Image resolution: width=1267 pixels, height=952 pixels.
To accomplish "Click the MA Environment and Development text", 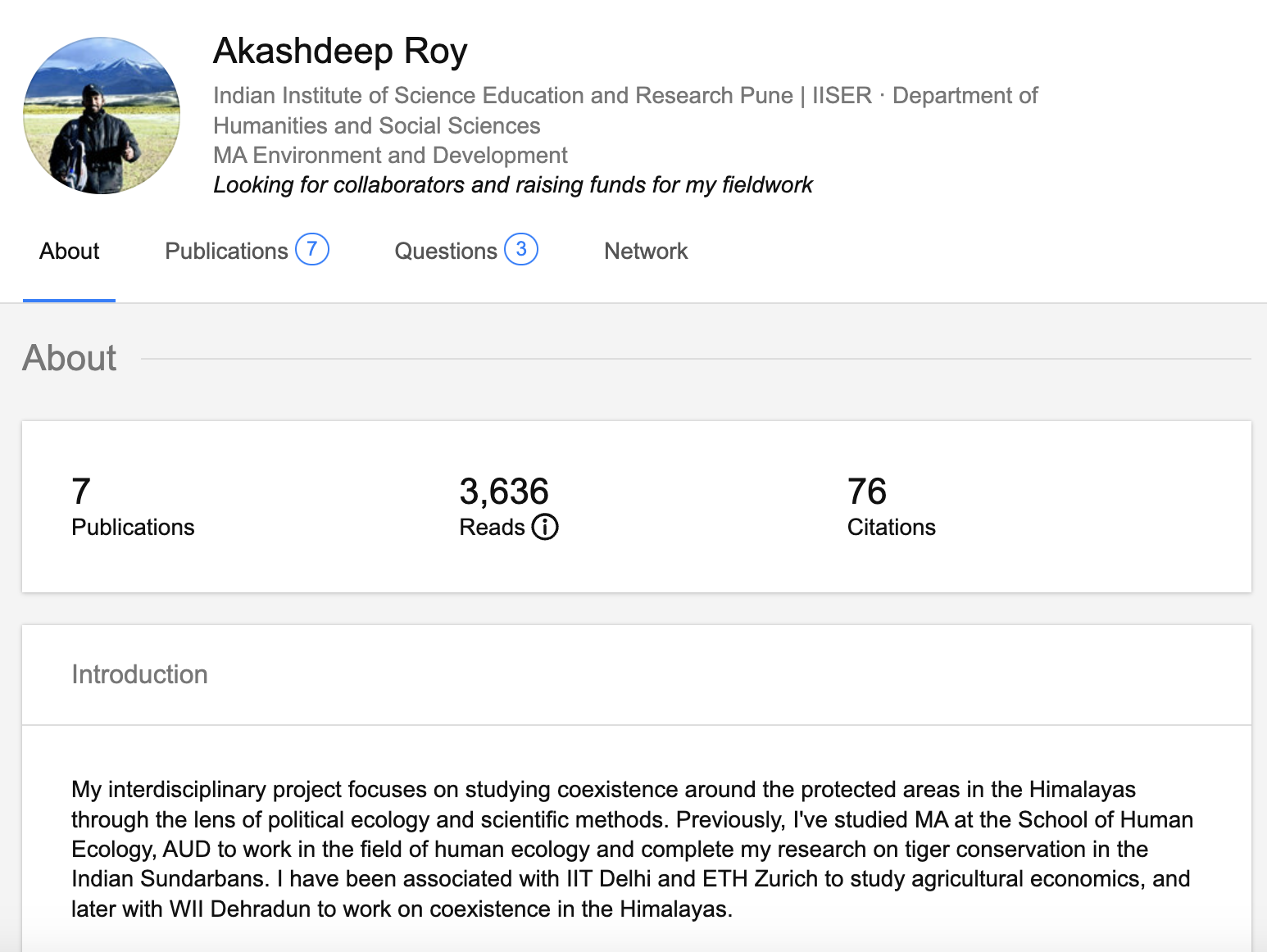I will [x=390, y=155].
